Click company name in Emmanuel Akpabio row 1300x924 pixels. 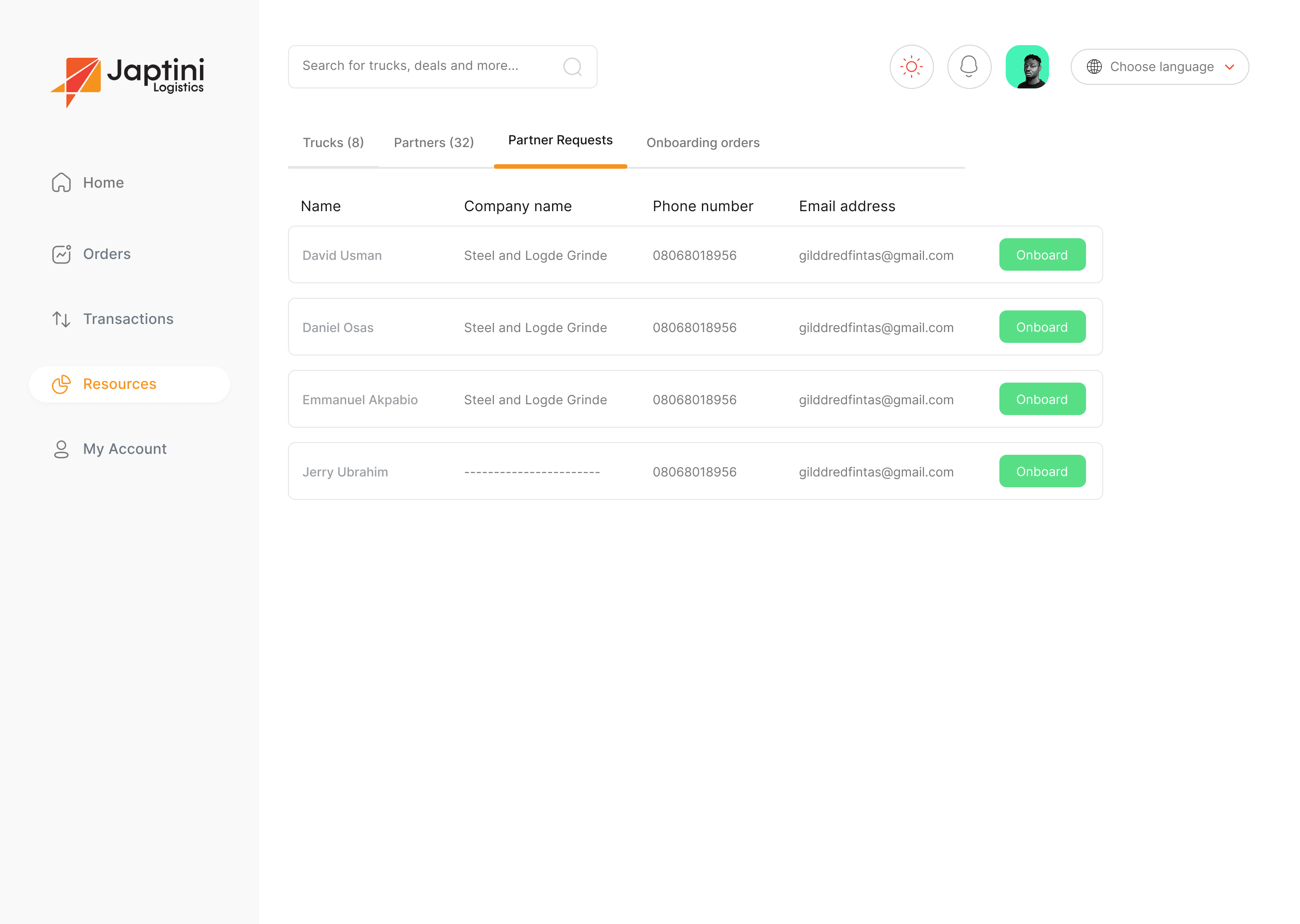click(536, 400)
